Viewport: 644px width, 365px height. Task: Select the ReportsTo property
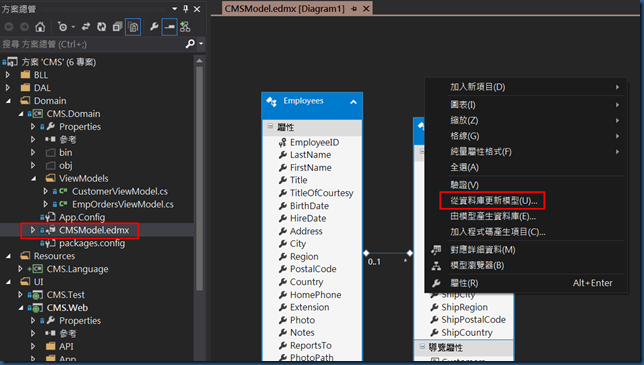[x=310, y=345]
